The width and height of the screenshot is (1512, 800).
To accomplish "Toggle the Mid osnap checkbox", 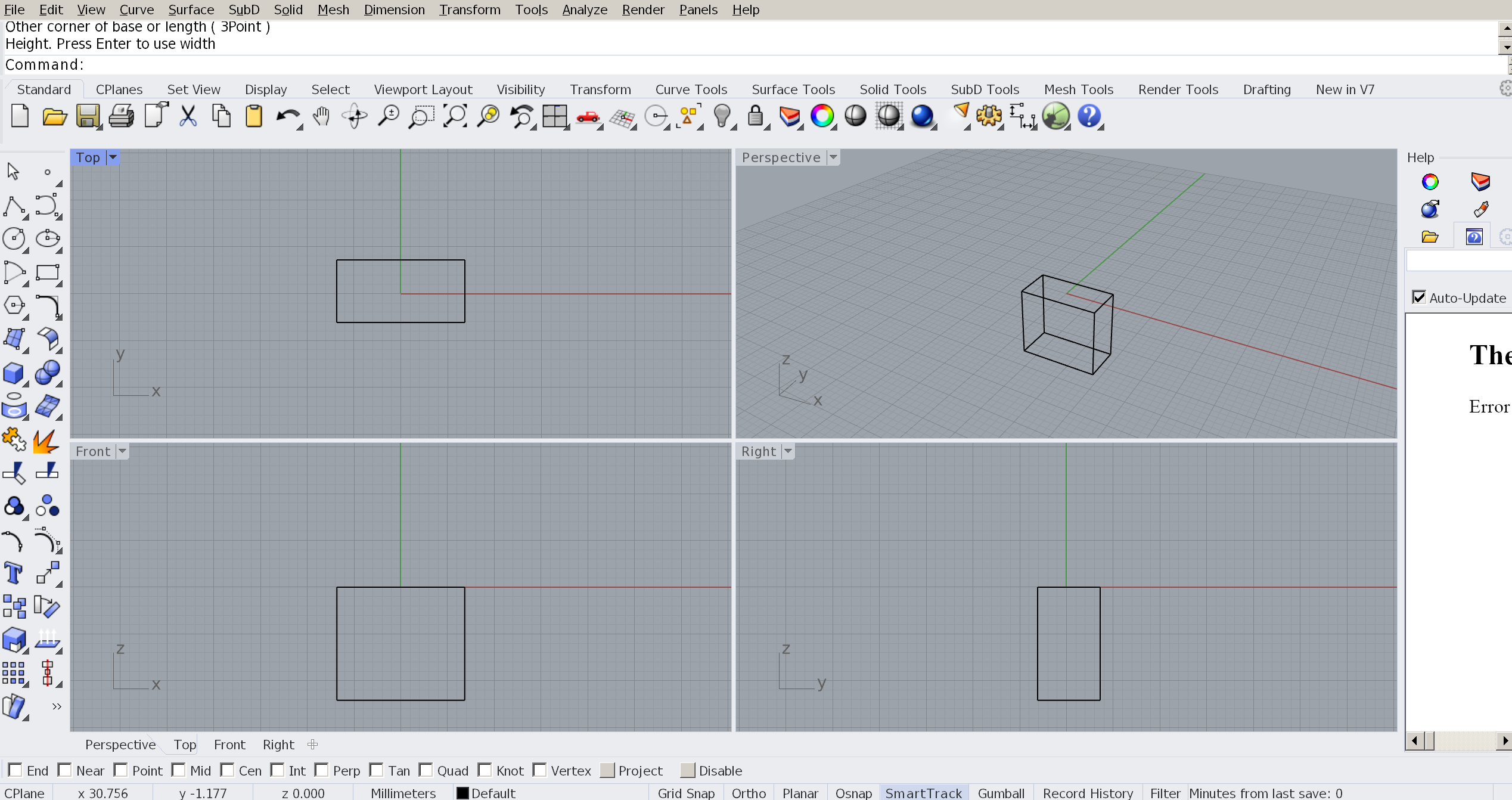I will coord(179,770).
